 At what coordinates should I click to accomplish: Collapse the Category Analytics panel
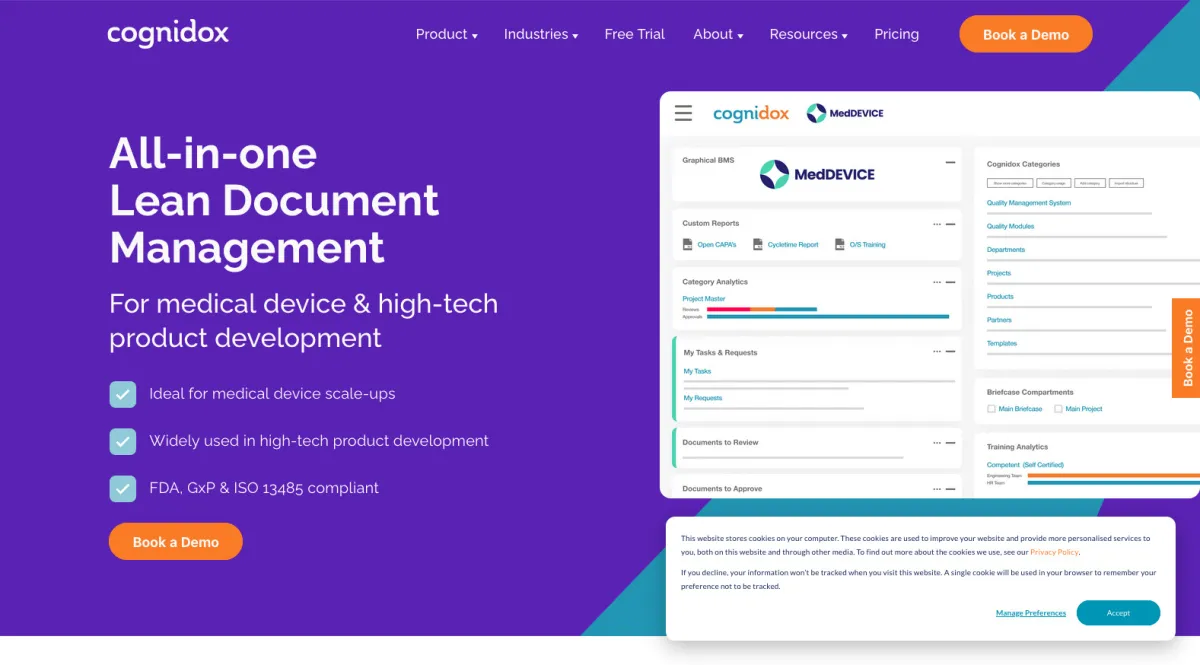point(950,282)
